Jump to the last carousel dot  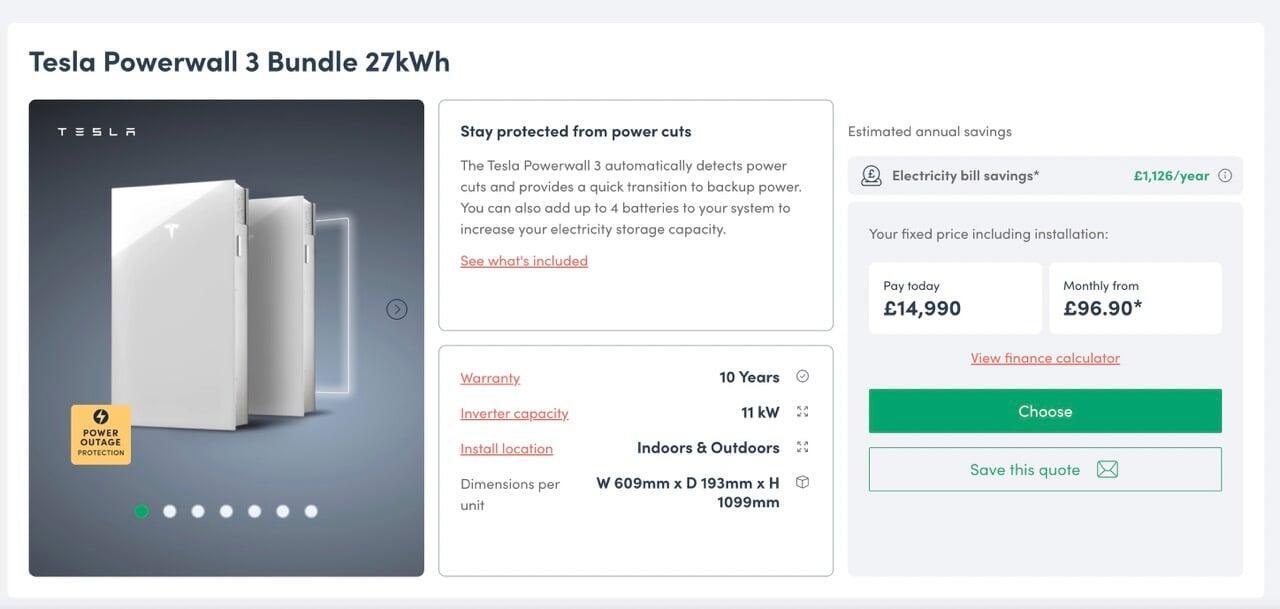[x=311, y=511]
